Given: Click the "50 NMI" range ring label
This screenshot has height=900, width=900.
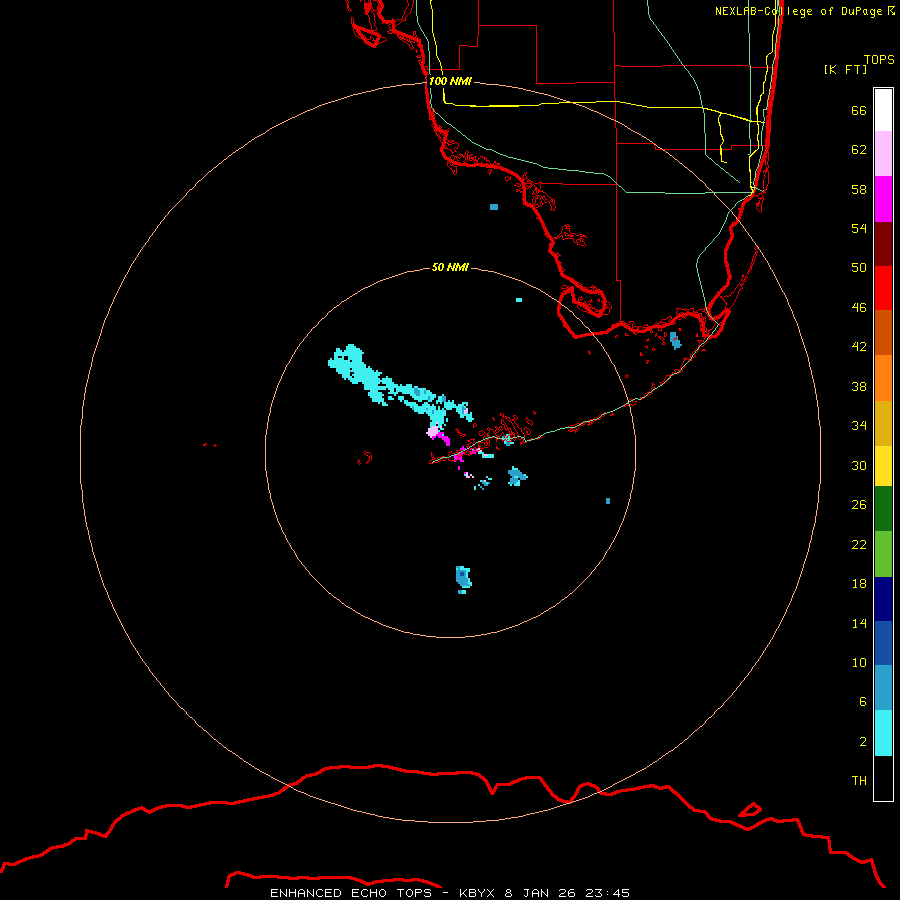Looking at the screenshot, I should point(450,267).
